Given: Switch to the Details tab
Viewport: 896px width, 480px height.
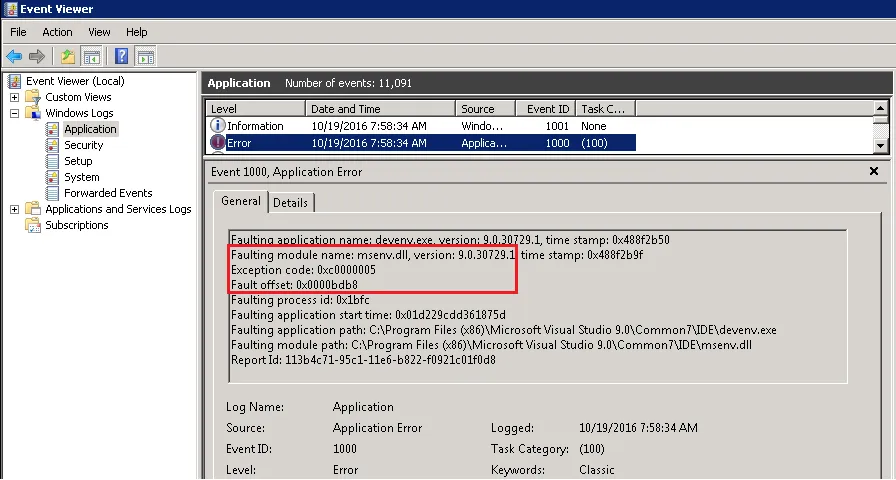Looking at the screenshot, I should (x=290, y=202).
